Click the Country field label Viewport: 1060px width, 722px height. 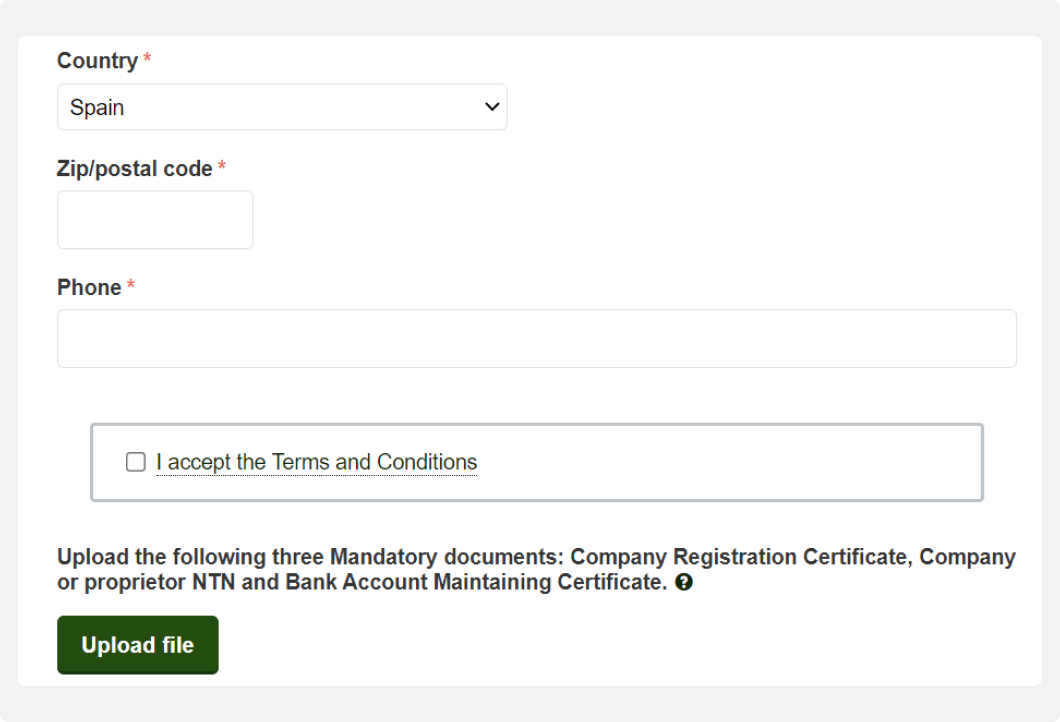97,61
